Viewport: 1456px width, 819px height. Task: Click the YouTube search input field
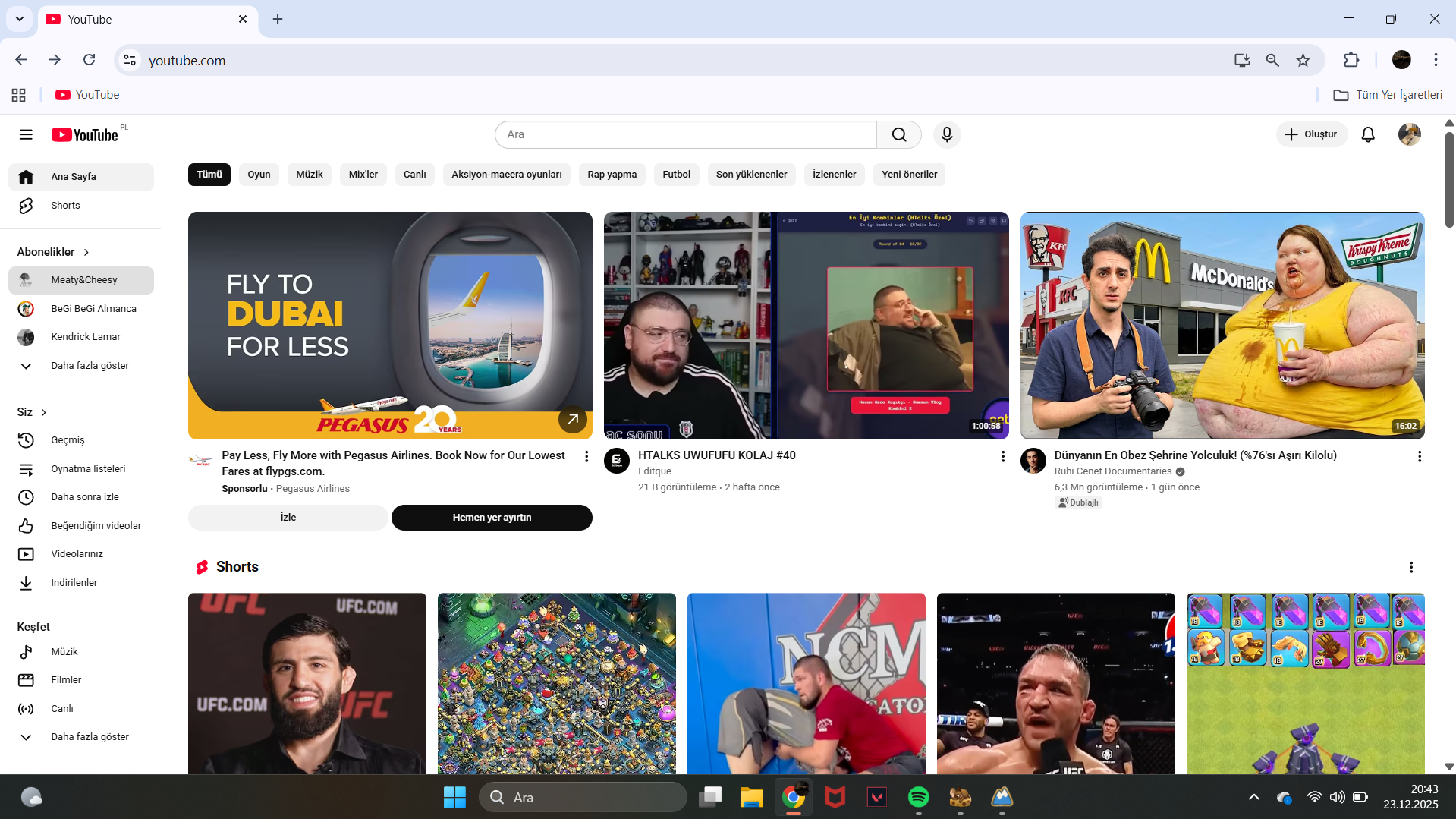[x=686, y=134]
